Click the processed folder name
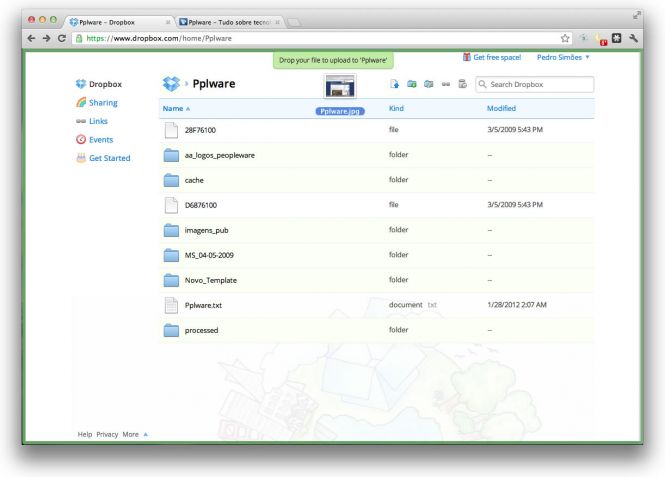This screenshot has width=665, height=477. 201,330
